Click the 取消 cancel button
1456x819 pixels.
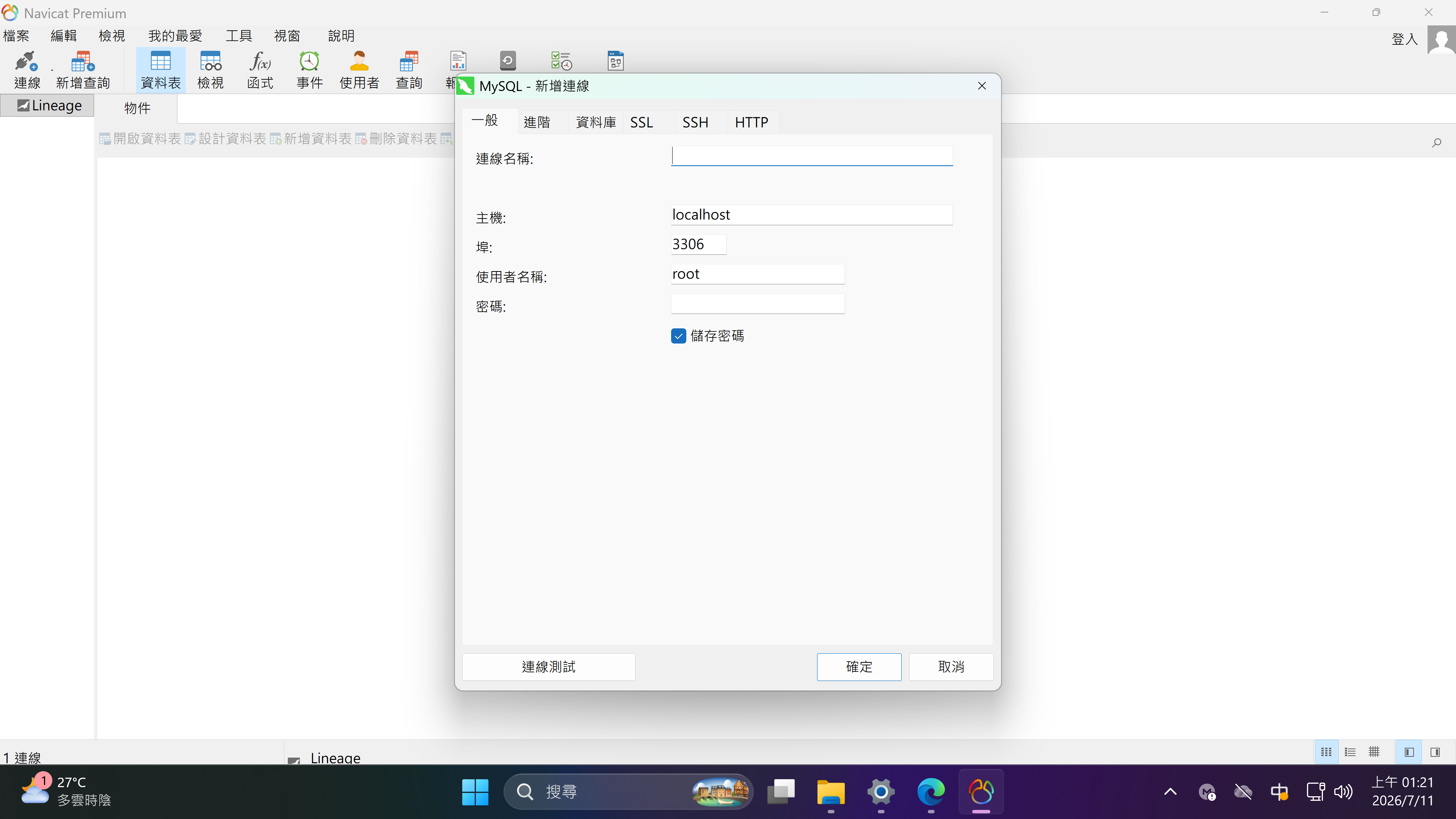[x=951, y=667]
